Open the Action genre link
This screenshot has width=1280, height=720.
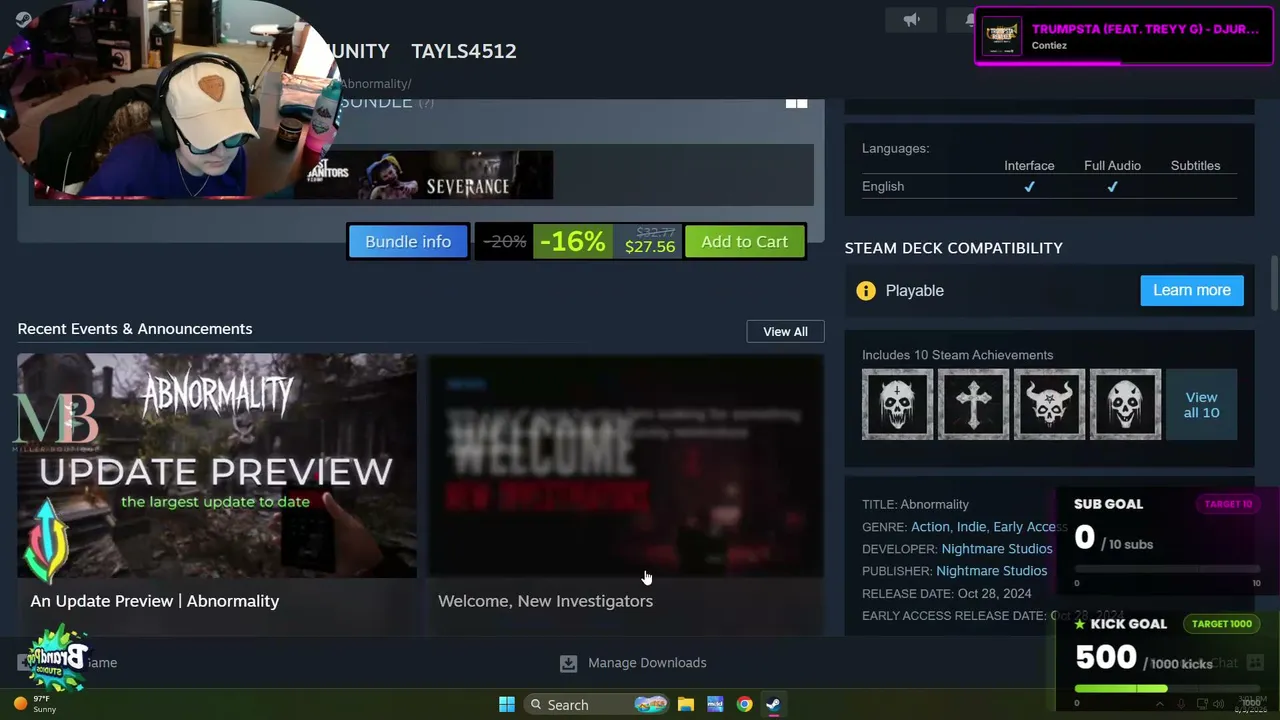click(930, 527)
